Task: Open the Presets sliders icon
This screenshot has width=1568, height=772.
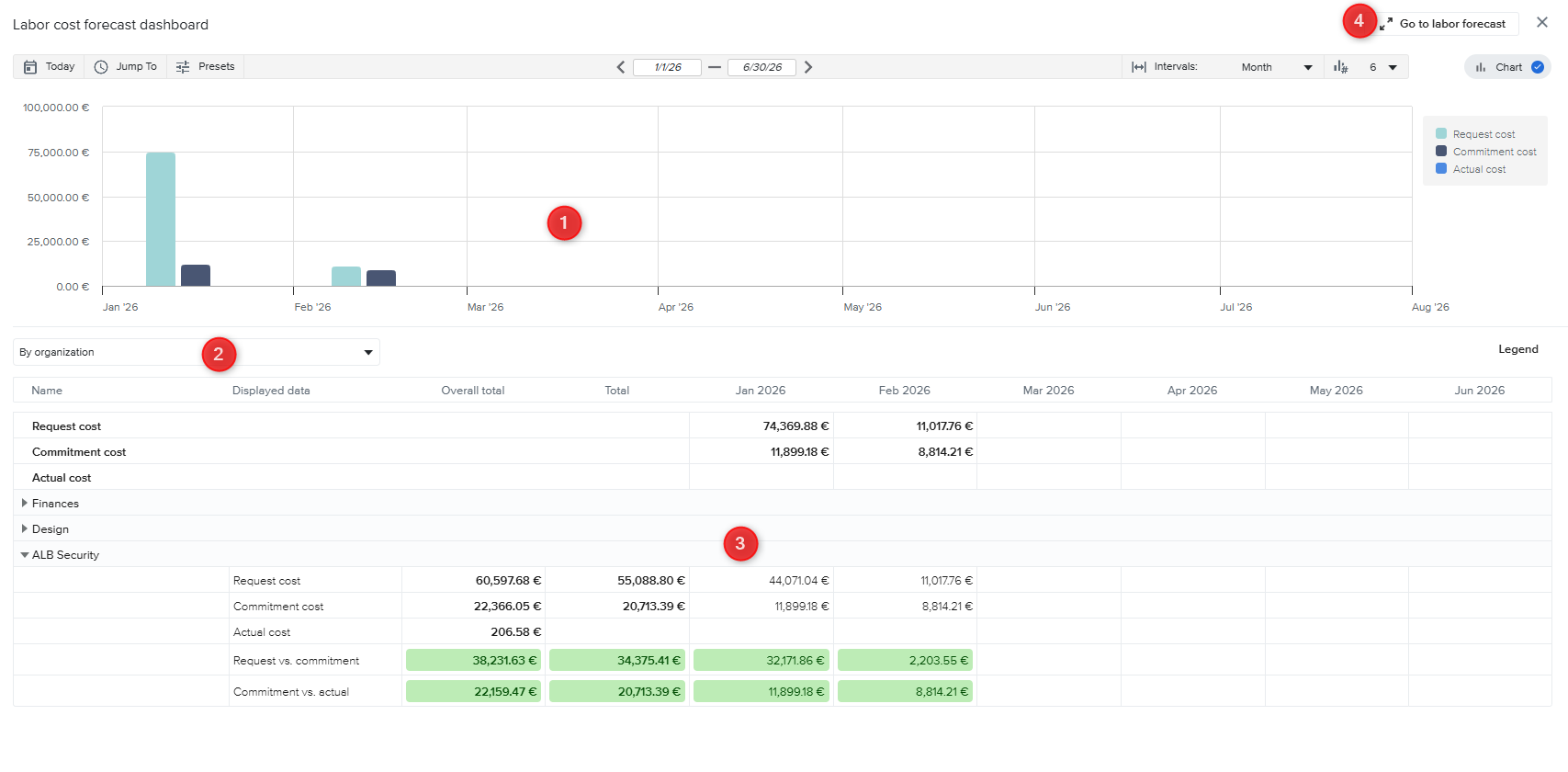Action: [183, 67]
